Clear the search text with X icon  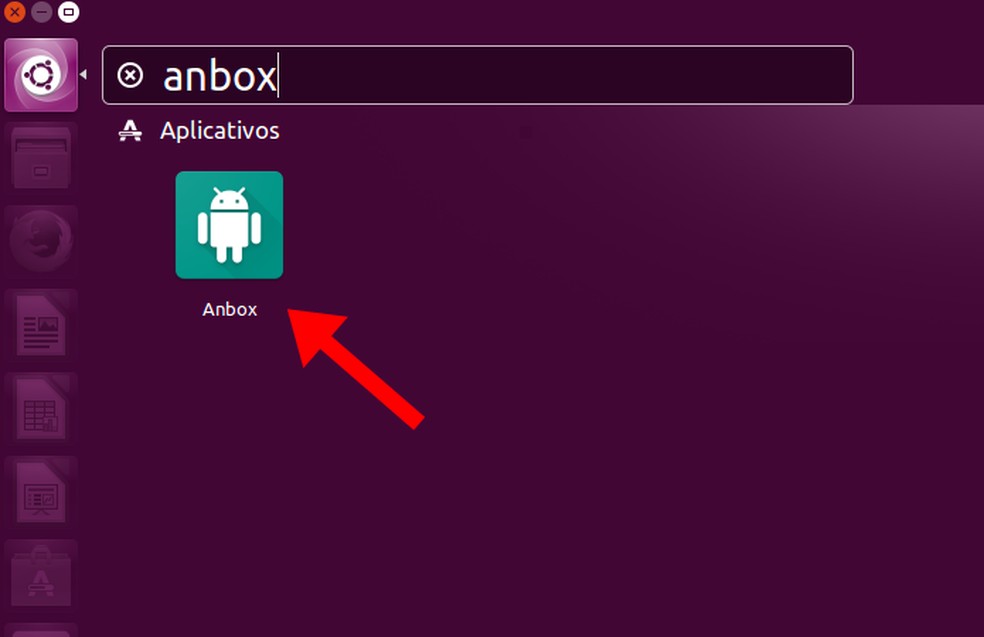130,75
